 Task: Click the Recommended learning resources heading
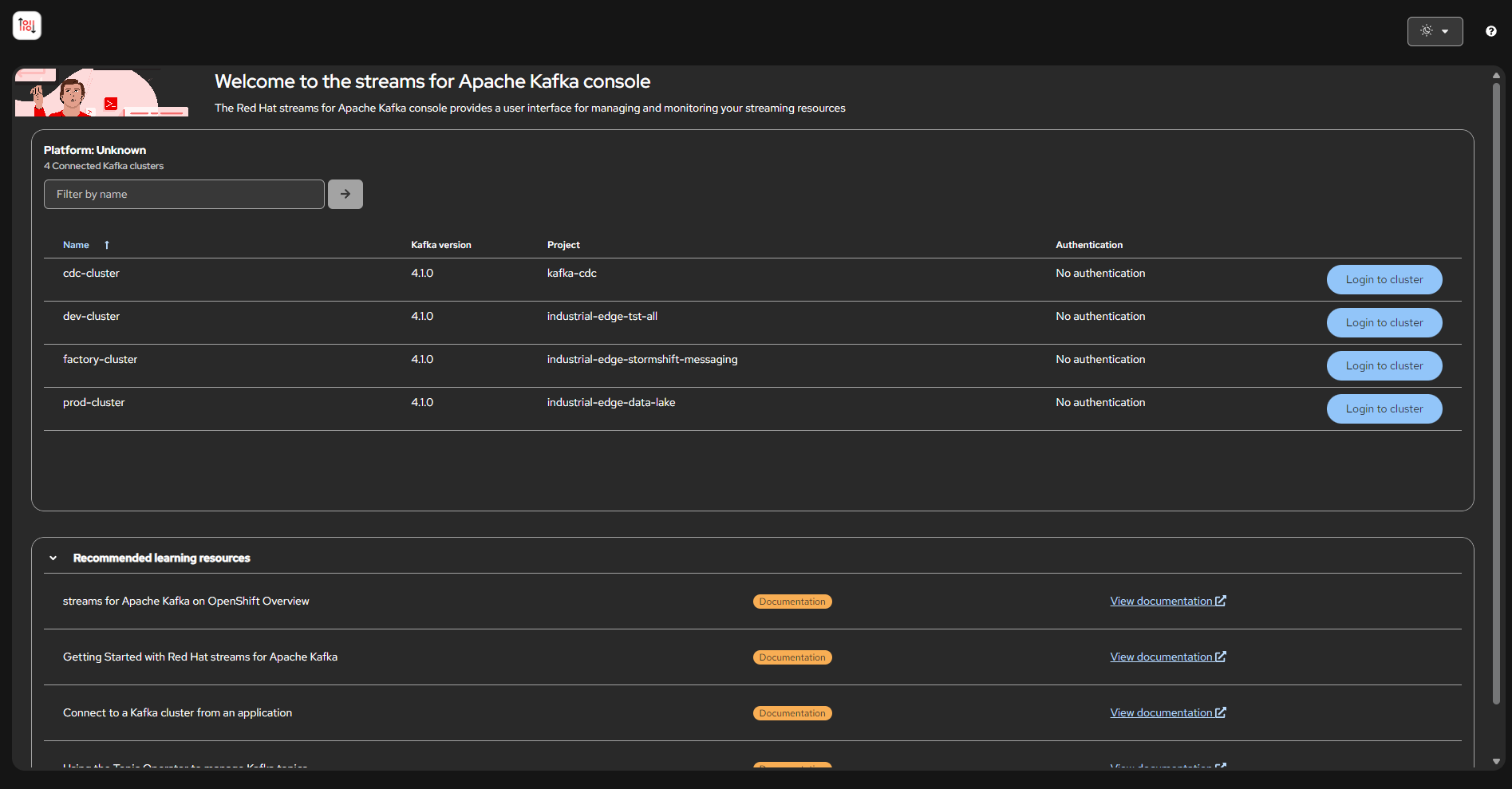click(x=161, y=558)
